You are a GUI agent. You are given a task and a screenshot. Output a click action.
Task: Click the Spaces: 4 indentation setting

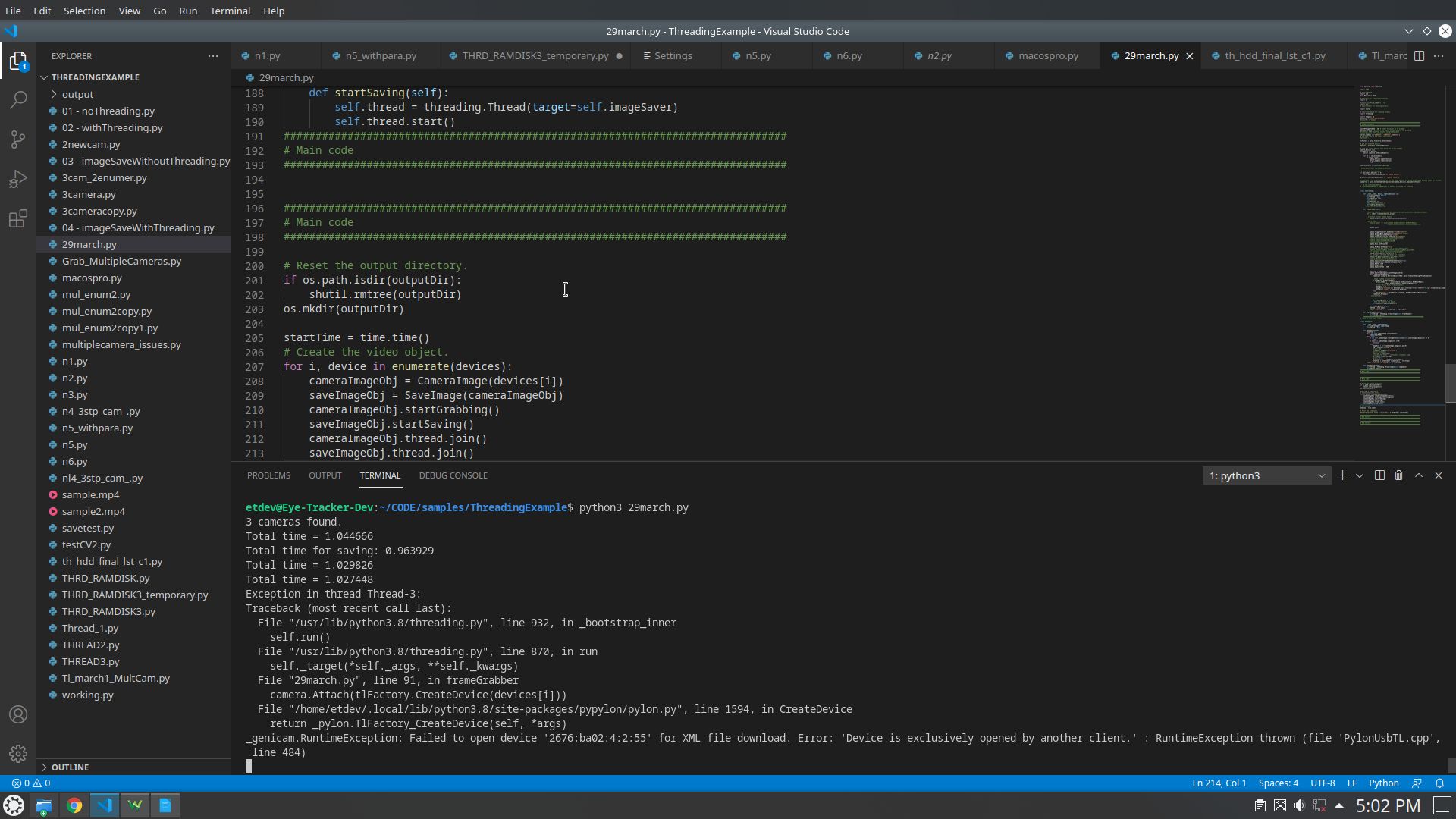coord(1278,783)
